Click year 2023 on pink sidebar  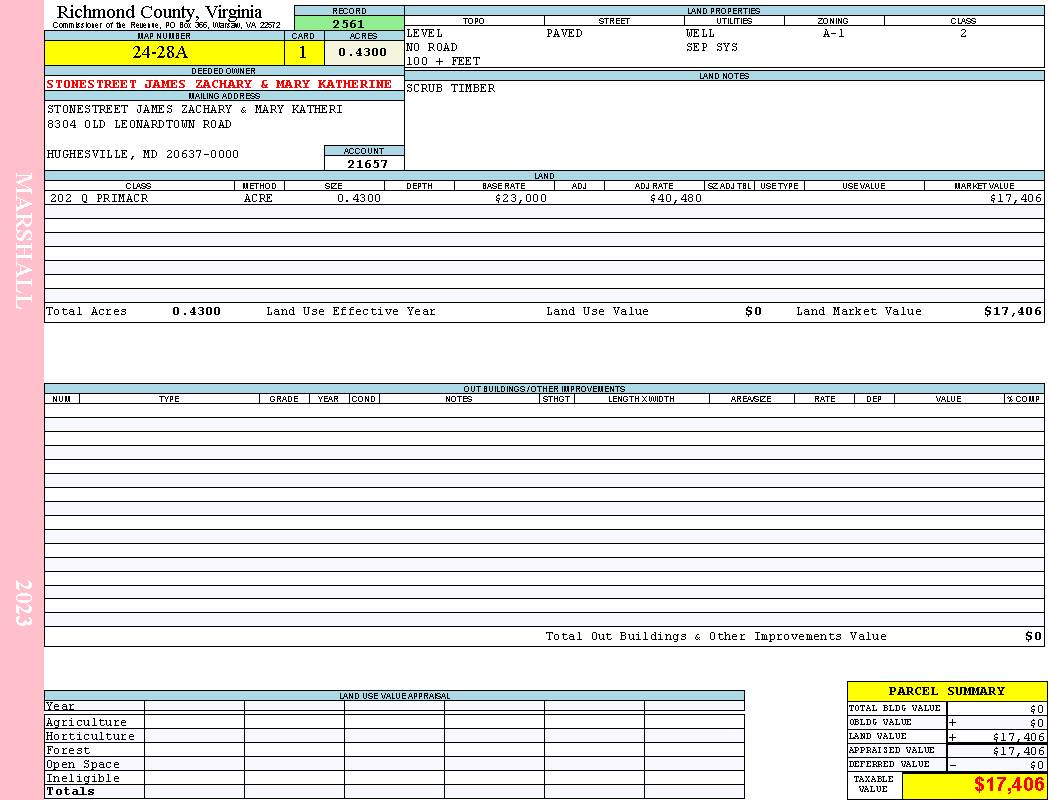click(23, 603)
